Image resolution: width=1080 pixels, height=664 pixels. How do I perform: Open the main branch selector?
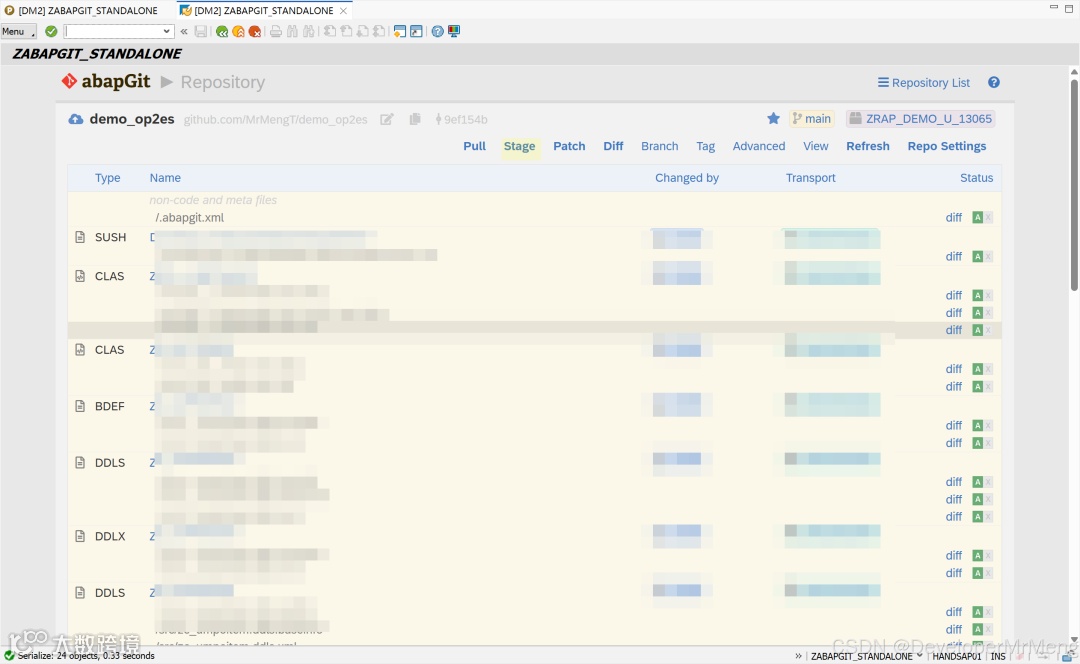click(x=811, y=118)
